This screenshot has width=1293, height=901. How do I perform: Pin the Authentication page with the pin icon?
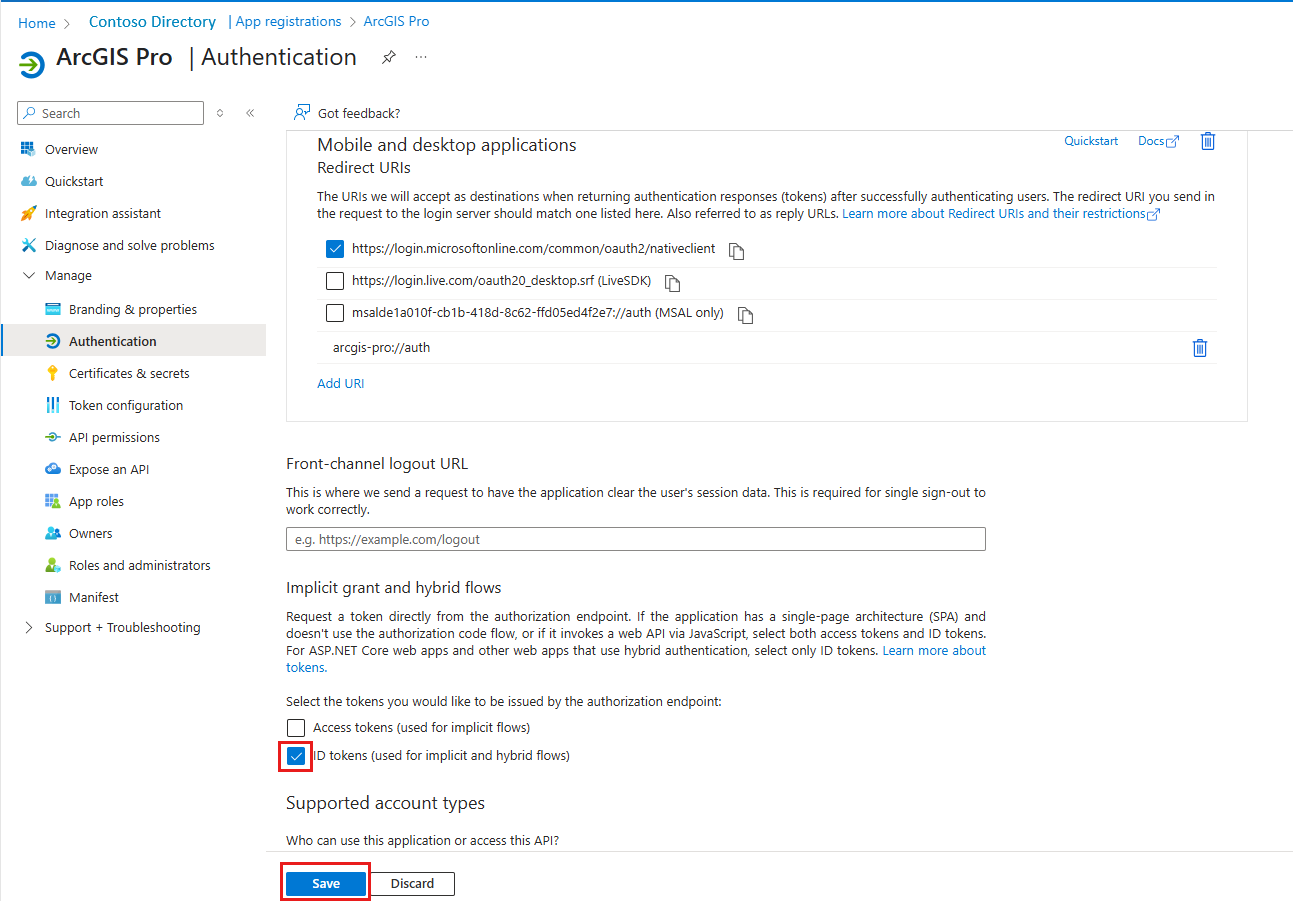(388, 58)
